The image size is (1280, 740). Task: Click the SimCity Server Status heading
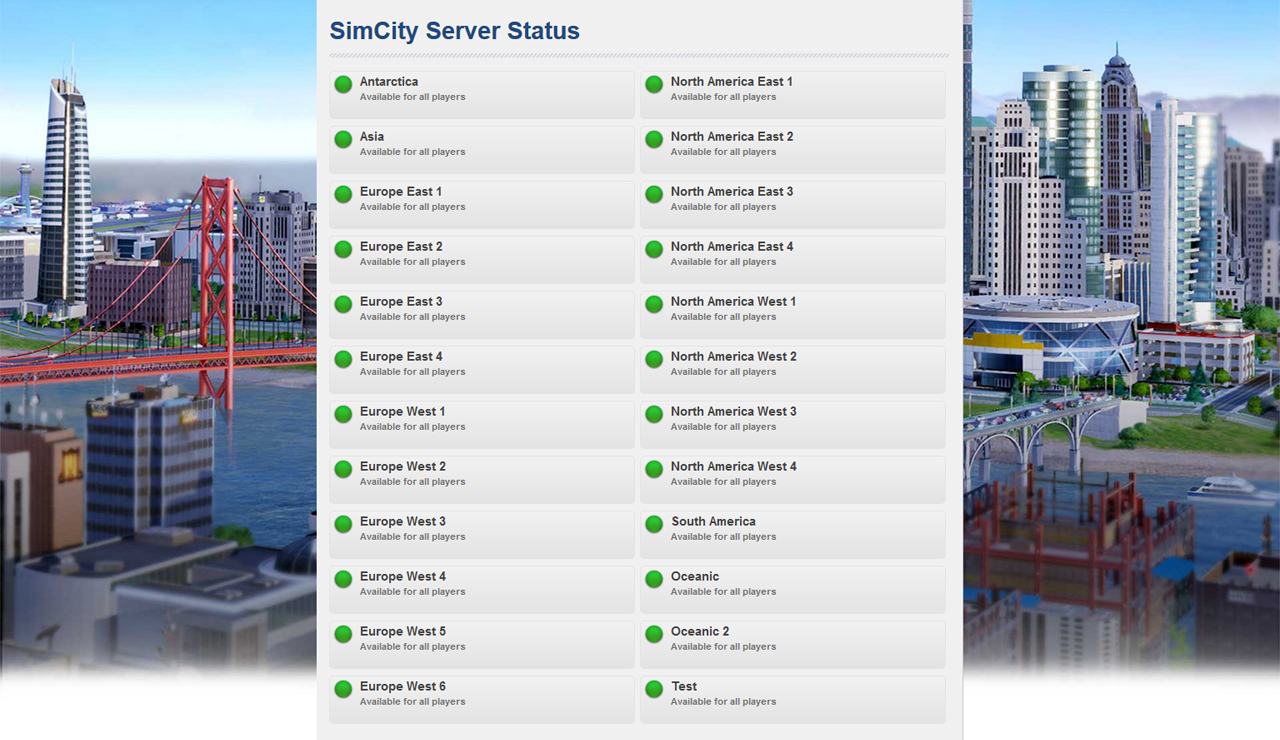(x=455, y=31)
